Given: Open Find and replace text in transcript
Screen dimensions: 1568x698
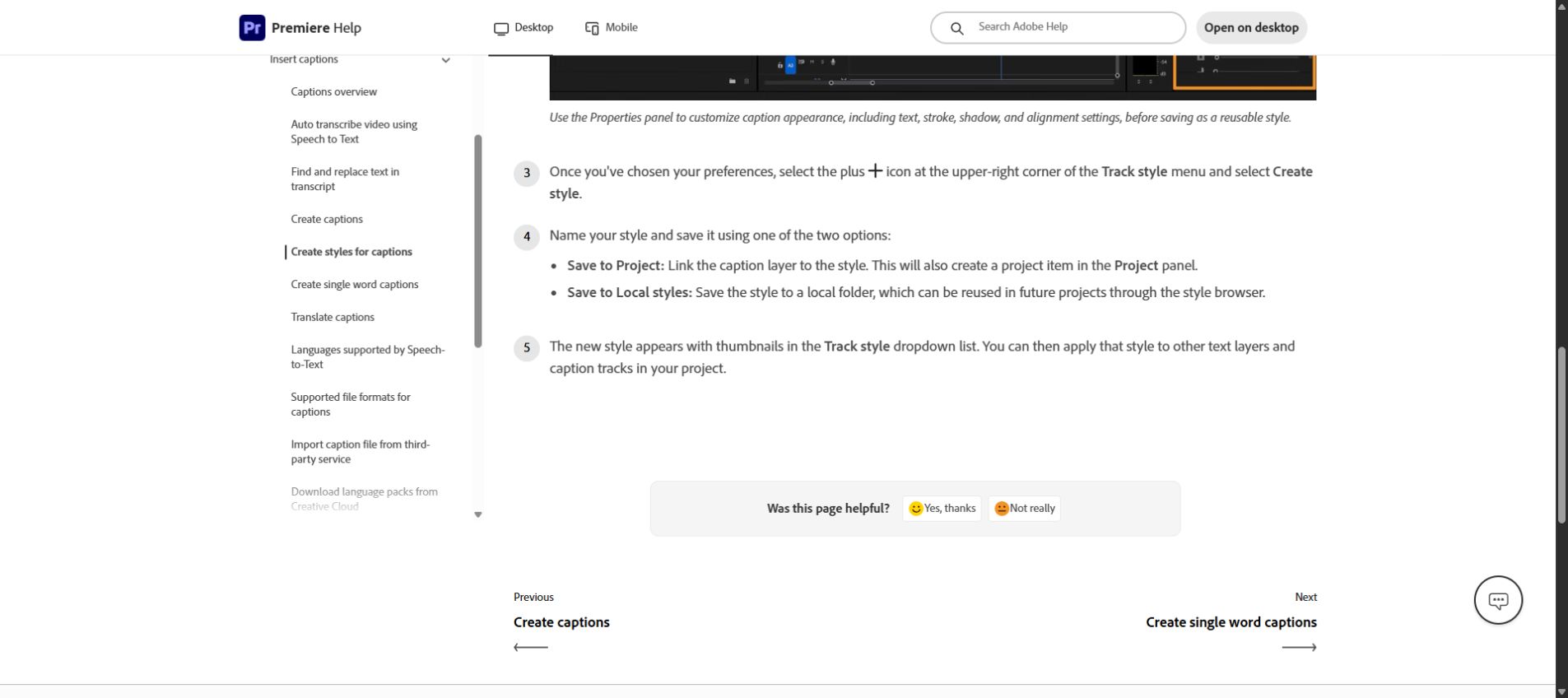Looking at the screenshot, I should [345, 179].
